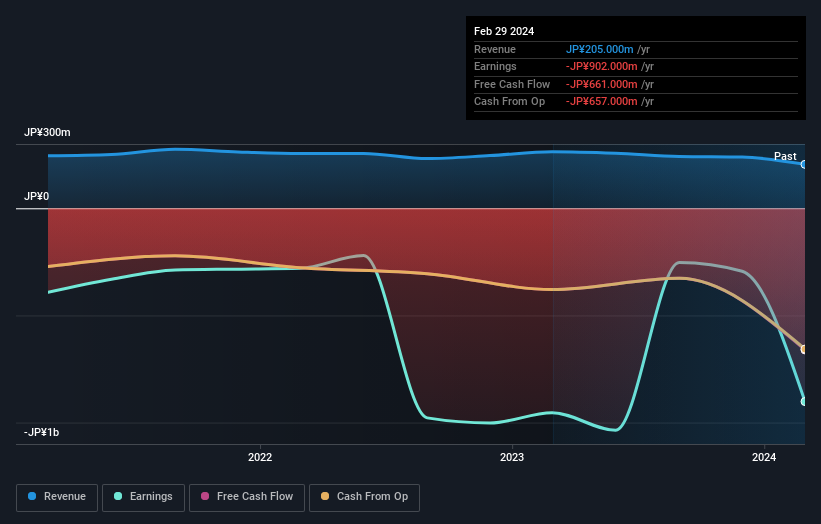This screenshot has width=821, height=524.
Task: Click the -JP¥661.000m free cash flow value
Action: click(x=602, y=84)
